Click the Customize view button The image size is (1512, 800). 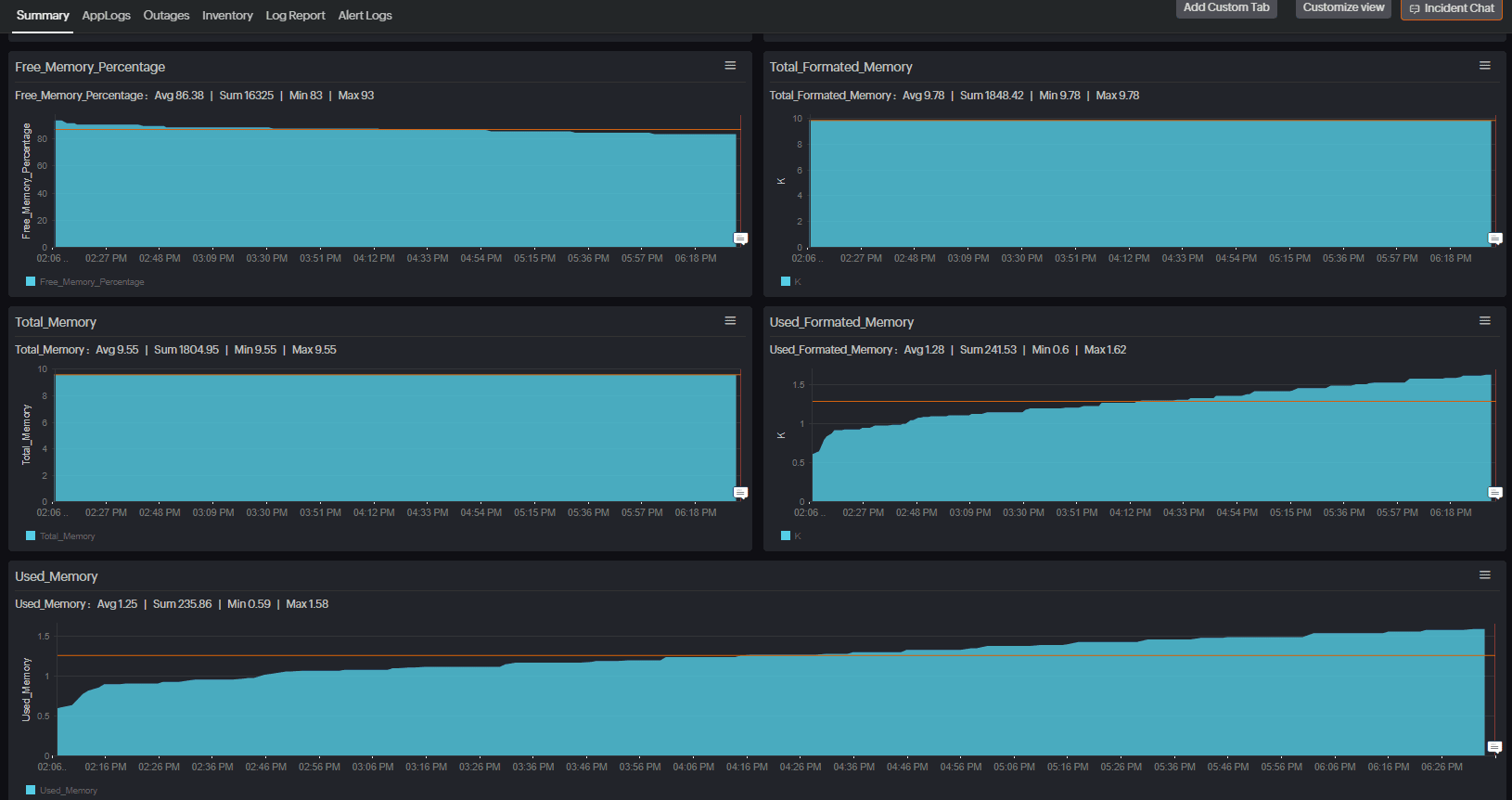pyautogui.click(x=1343, y=7)
